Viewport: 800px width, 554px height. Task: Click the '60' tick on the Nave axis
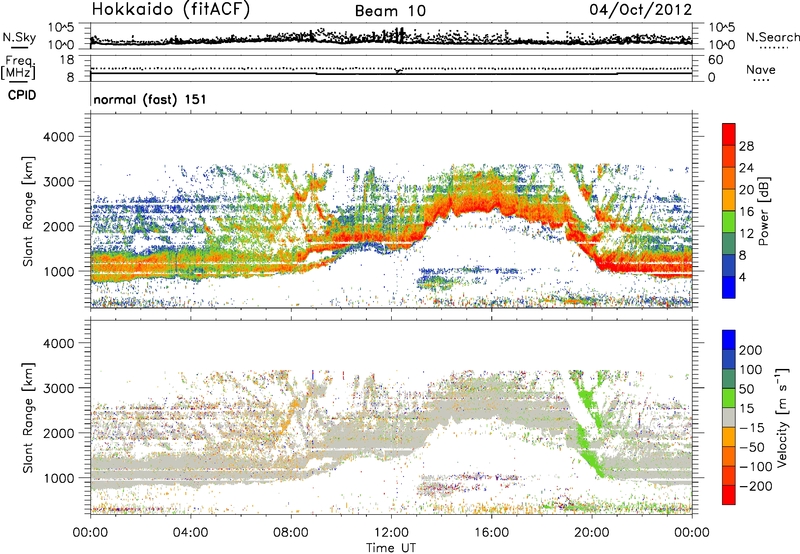tap(715, 60)
